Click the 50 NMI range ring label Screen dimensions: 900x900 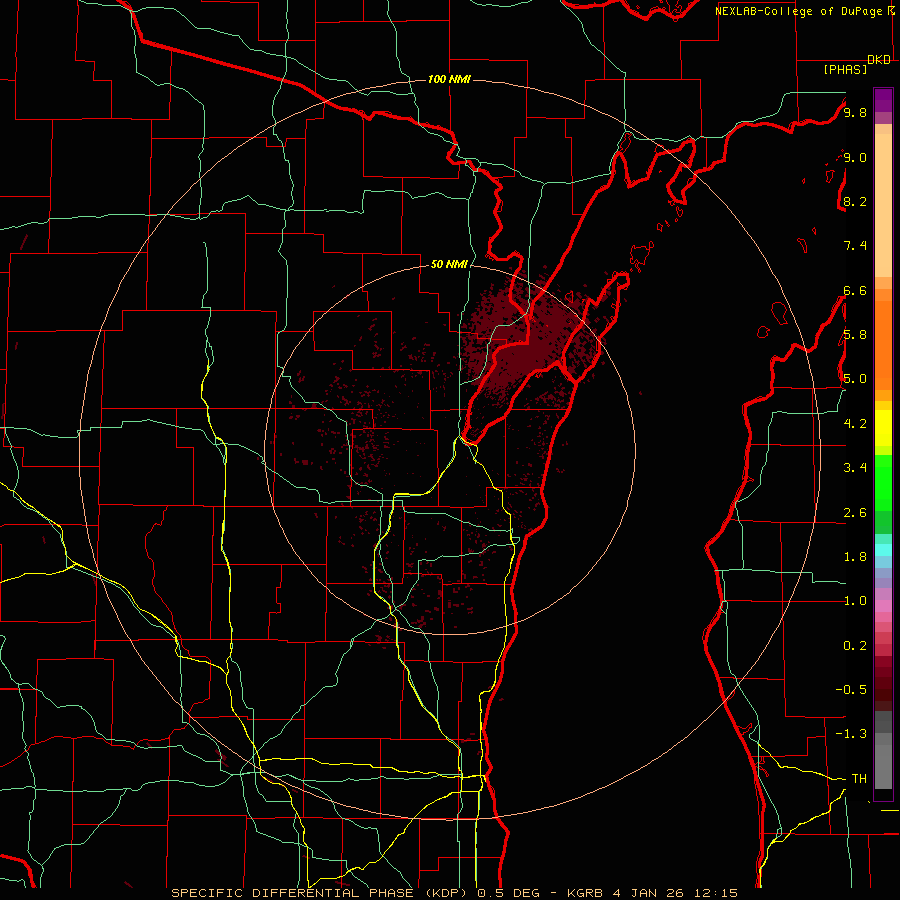coord(449,264)
